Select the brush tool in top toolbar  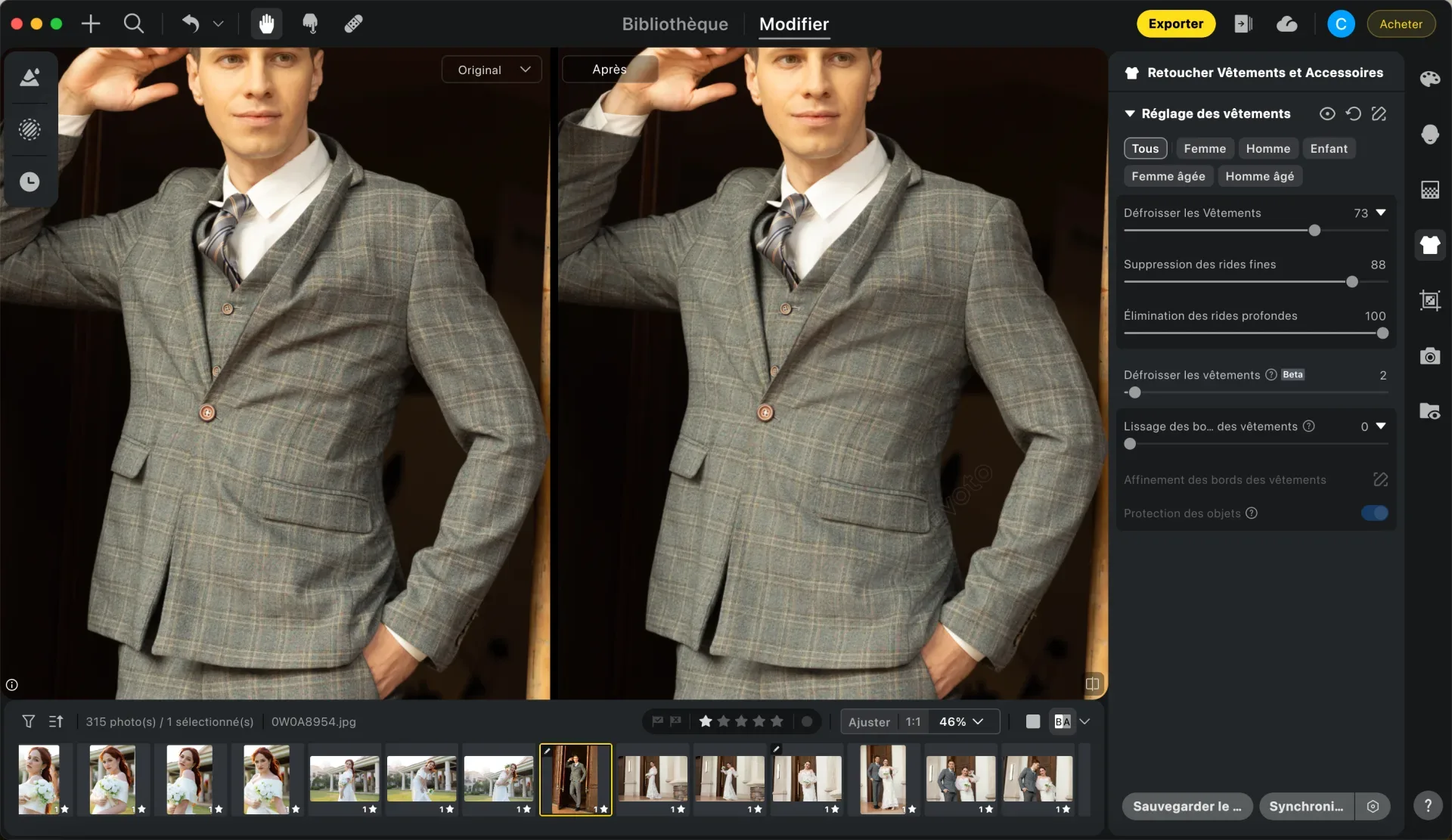310,23
